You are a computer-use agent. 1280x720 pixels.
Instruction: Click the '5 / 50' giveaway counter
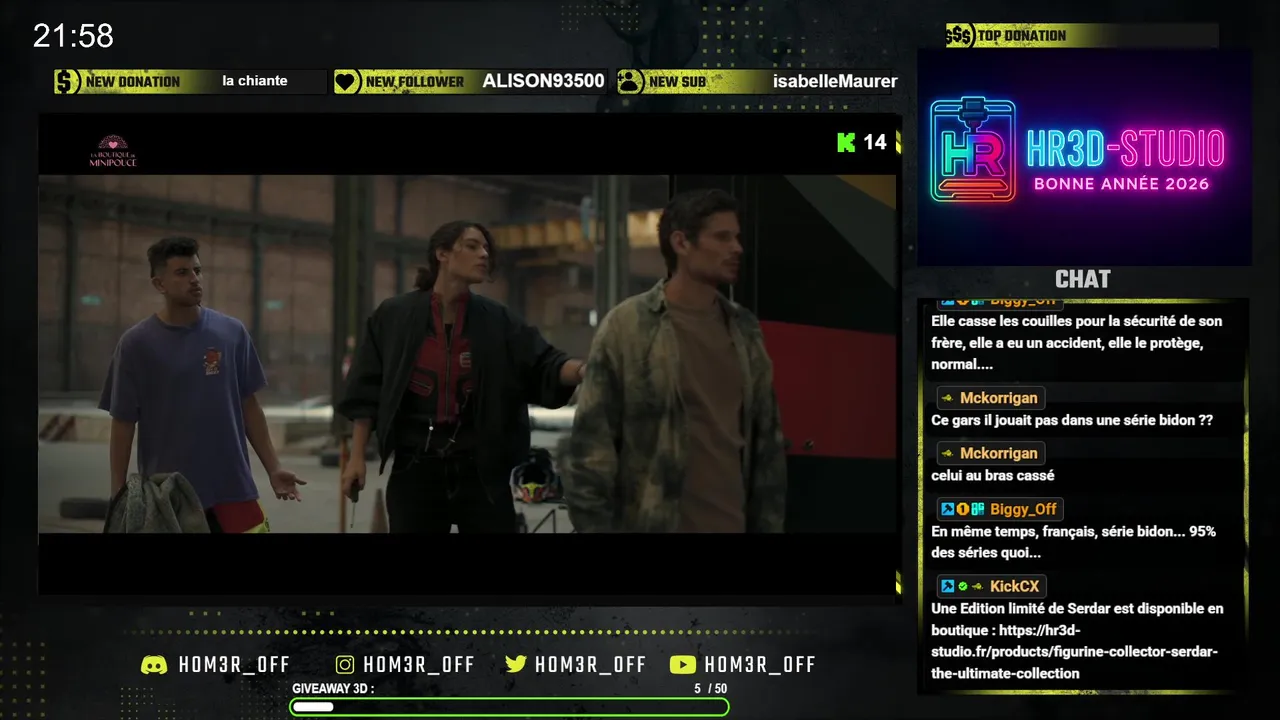pyautogui.click(x=711, y=688)
